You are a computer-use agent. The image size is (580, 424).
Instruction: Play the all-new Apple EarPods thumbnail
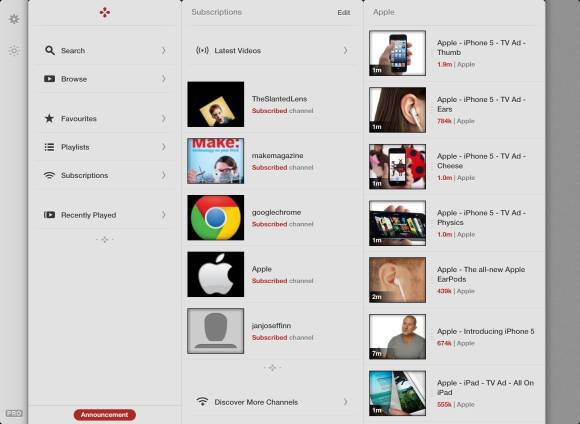click(398, 280)
